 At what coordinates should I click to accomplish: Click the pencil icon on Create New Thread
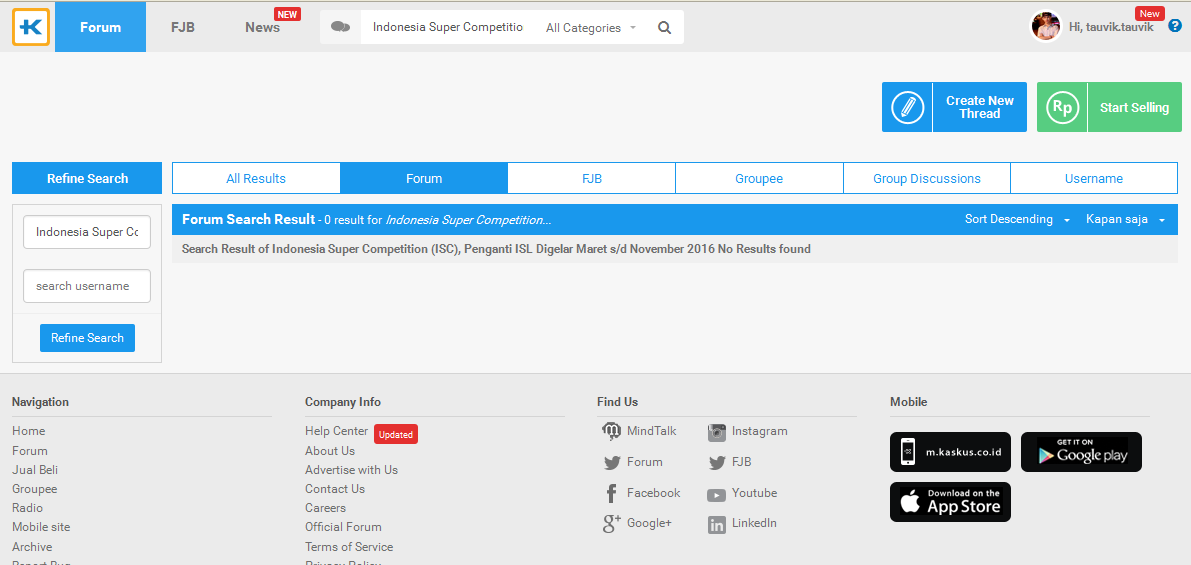click(907, 107)
